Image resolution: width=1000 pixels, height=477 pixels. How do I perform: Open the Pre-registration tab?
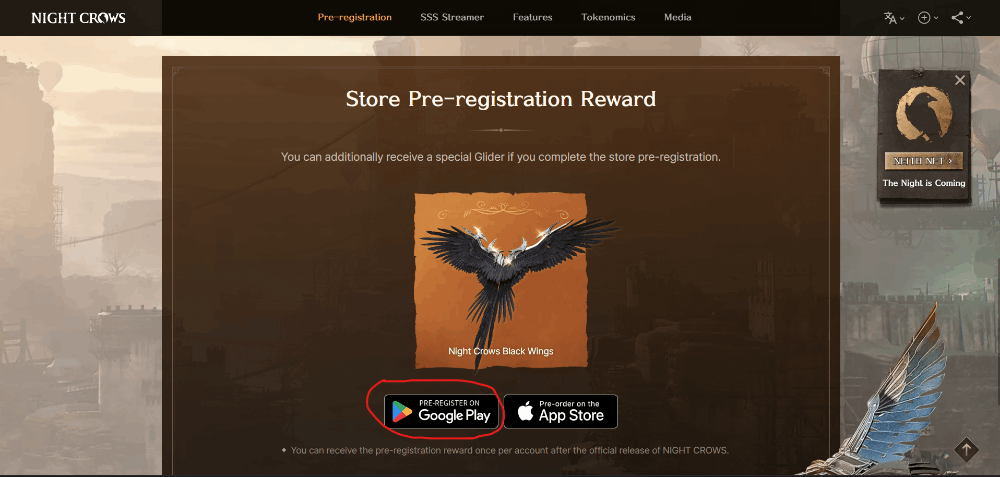coord(355,17)
